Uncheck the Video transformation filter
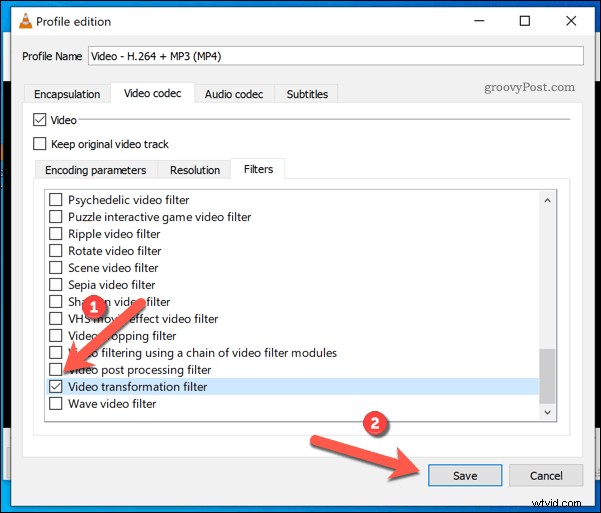Image resolution: width=601 pixels, height=513 pixels. pyautogui.click(x=56, y=386)
